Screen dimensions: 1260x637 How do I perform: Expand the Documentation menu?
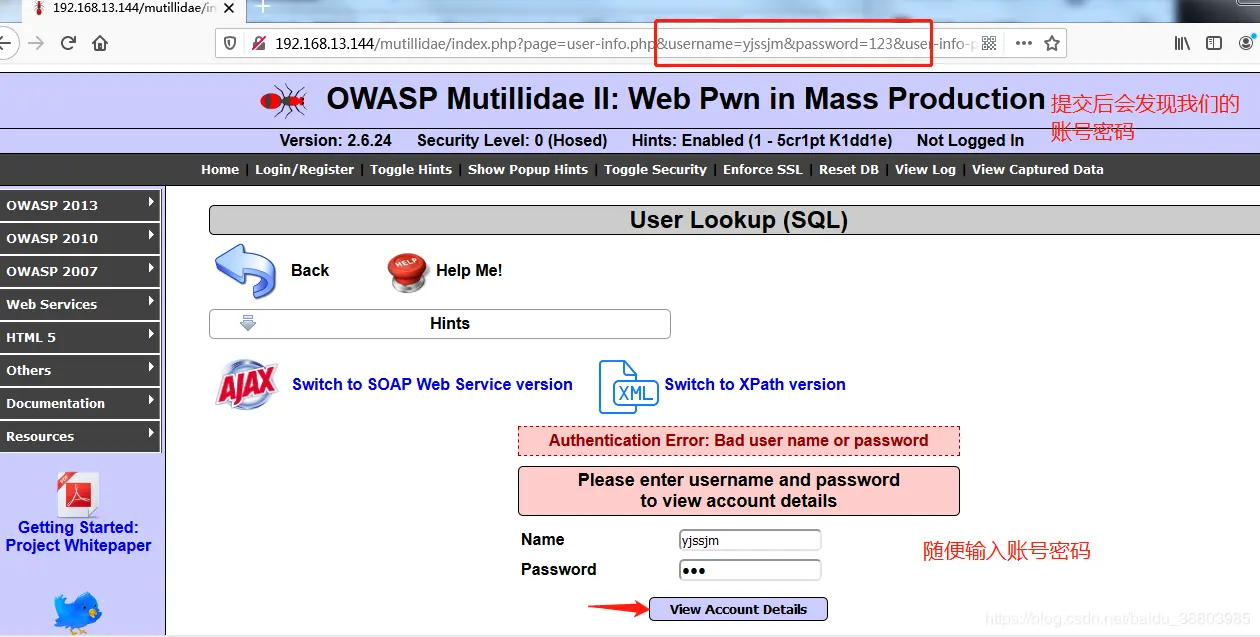click(x=80, y=403)
